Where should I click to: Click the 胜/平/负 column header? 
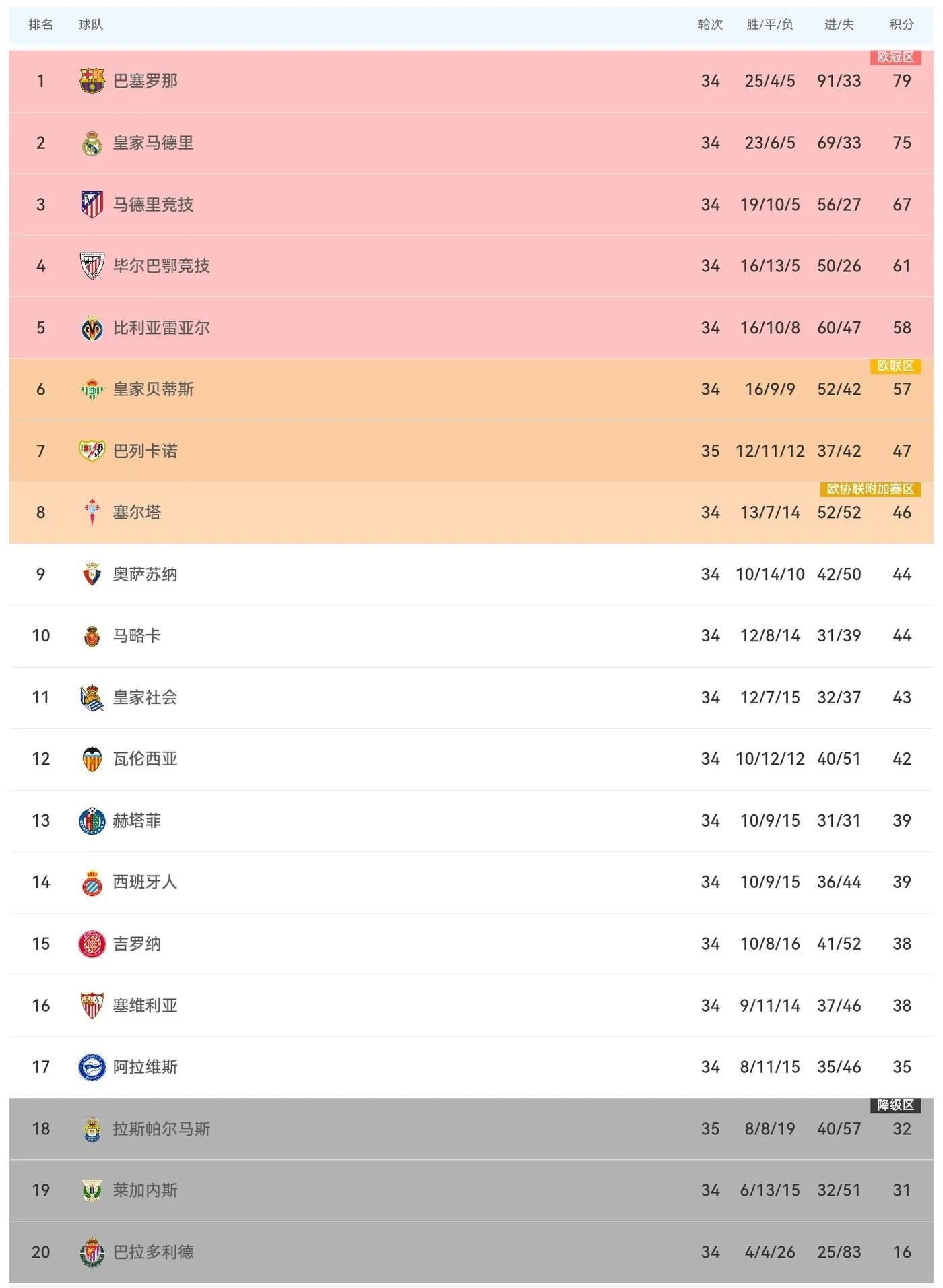click(x=770, y=25)
